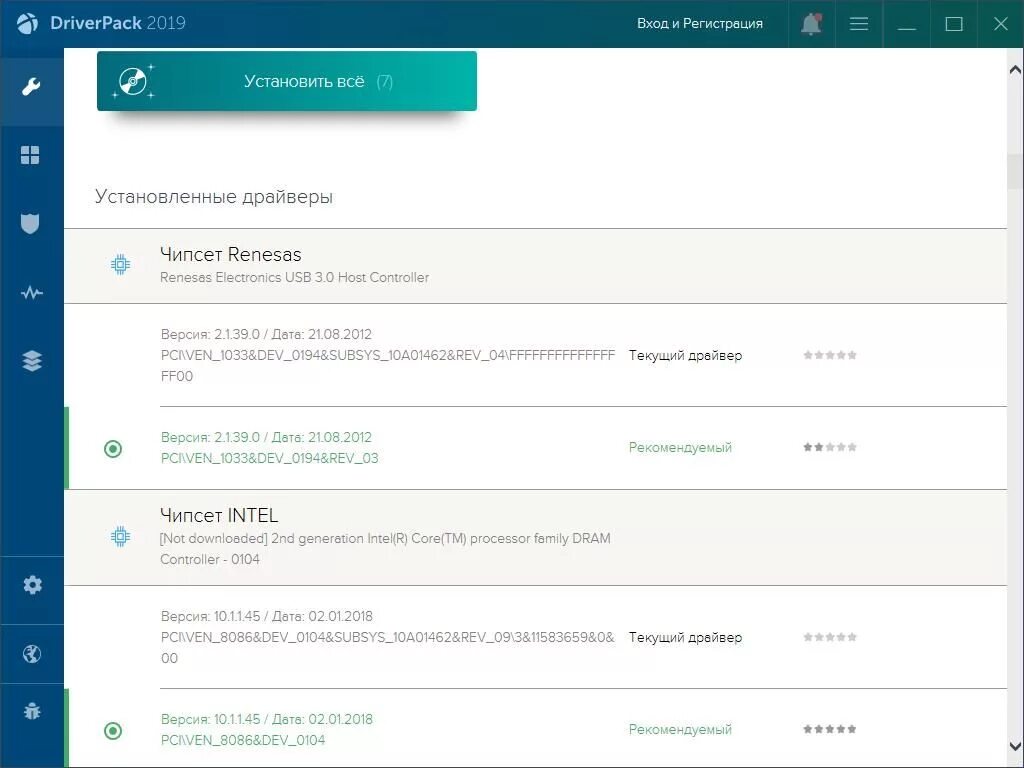Click Текущий драйвер label for Renesas

(x=685, y=355)
